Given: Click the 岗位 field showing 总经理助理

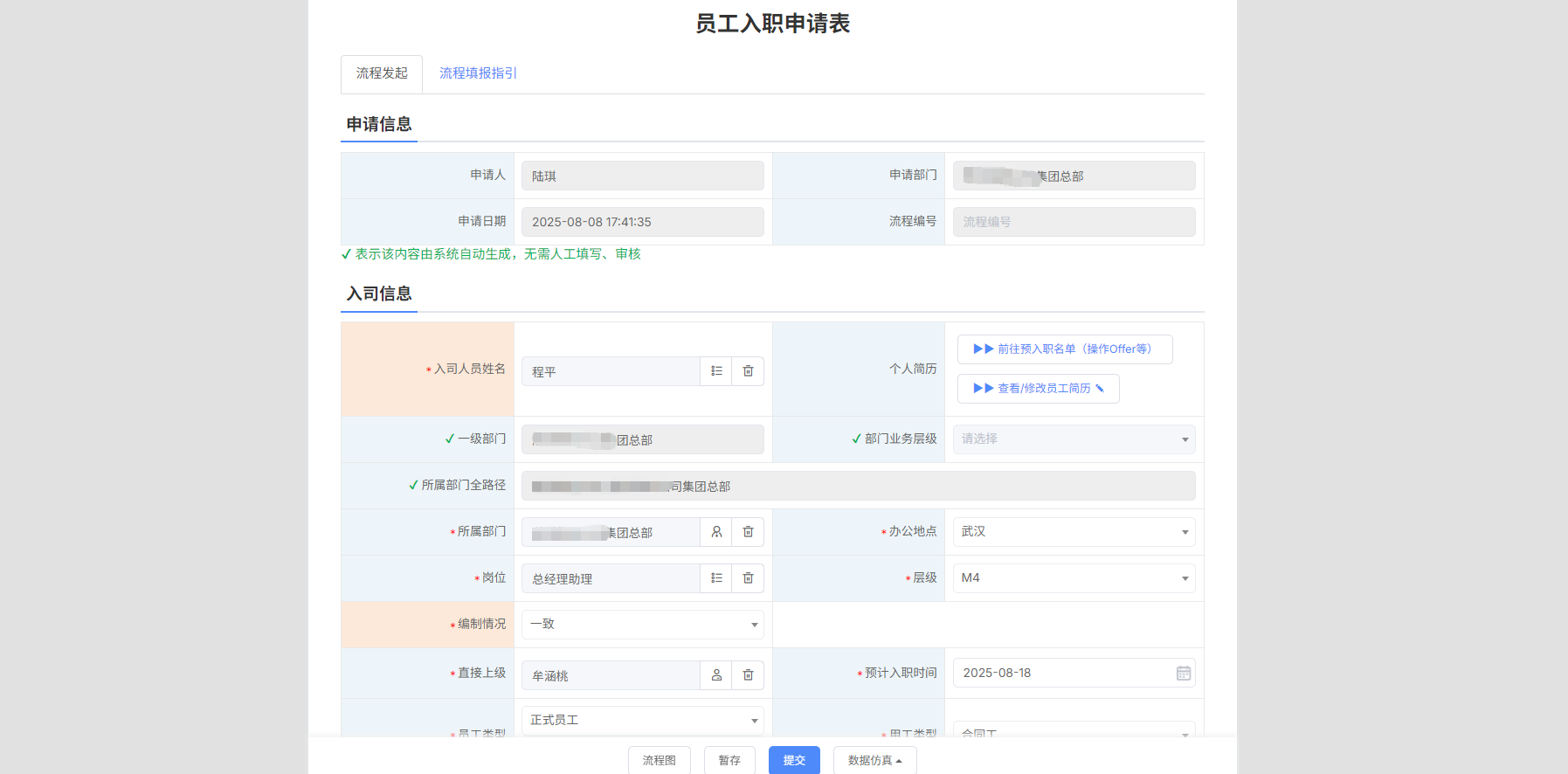Looking at the screenshot, I should click(x=611, y=578).
